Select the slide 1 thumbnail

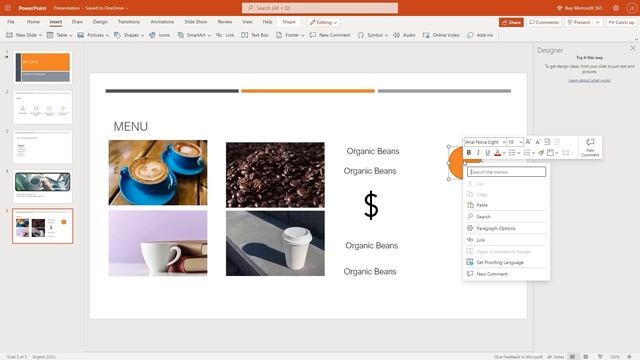click(42, 68)
